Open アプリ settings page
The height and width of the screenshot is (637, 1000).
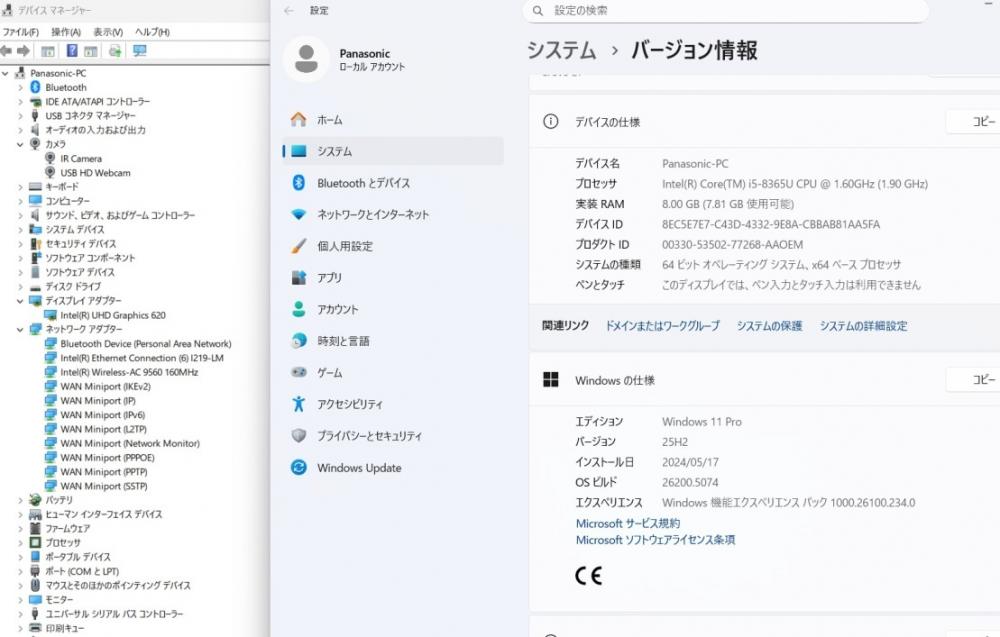[393, 278]
